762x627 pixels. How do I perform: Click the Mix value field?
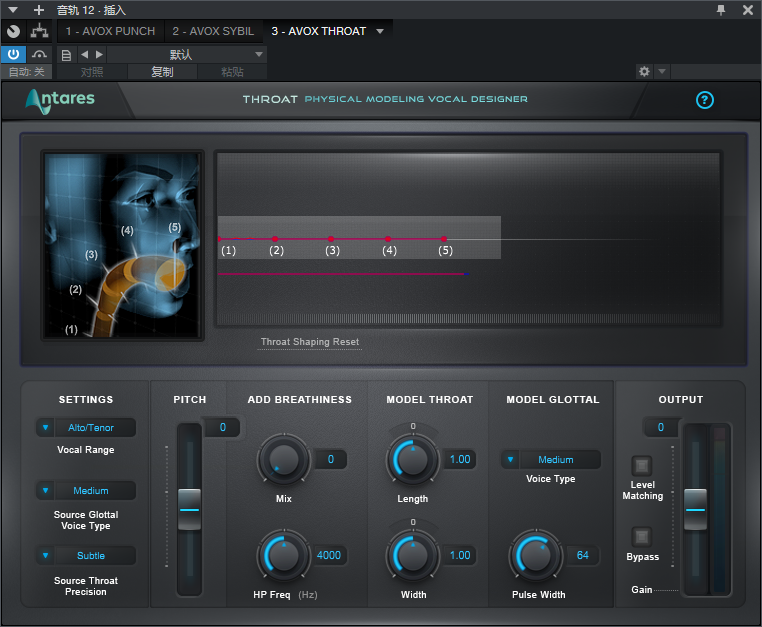click(x=330, y=459)
